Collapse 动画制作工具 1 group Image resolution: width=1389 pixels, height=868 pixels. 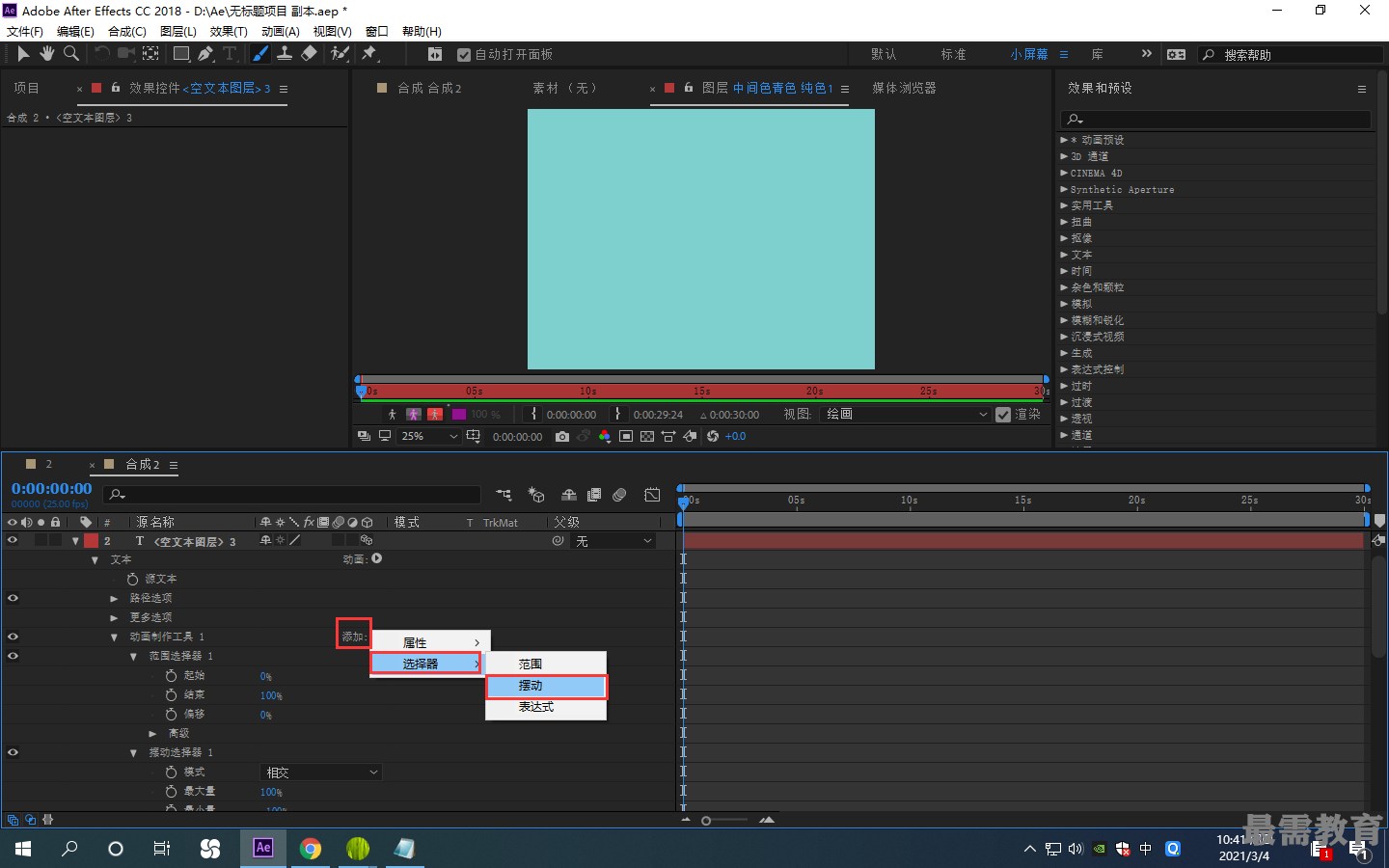[114, 637]
